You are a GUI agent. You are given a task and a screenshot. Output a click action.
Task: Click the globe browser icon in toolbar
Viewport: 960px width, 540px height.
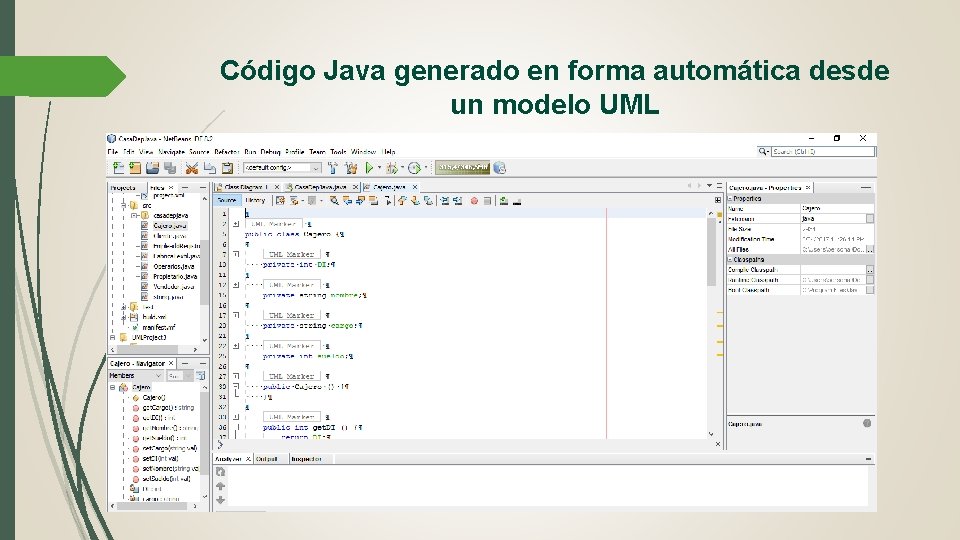pyautogui.click(x=500, y=168)
